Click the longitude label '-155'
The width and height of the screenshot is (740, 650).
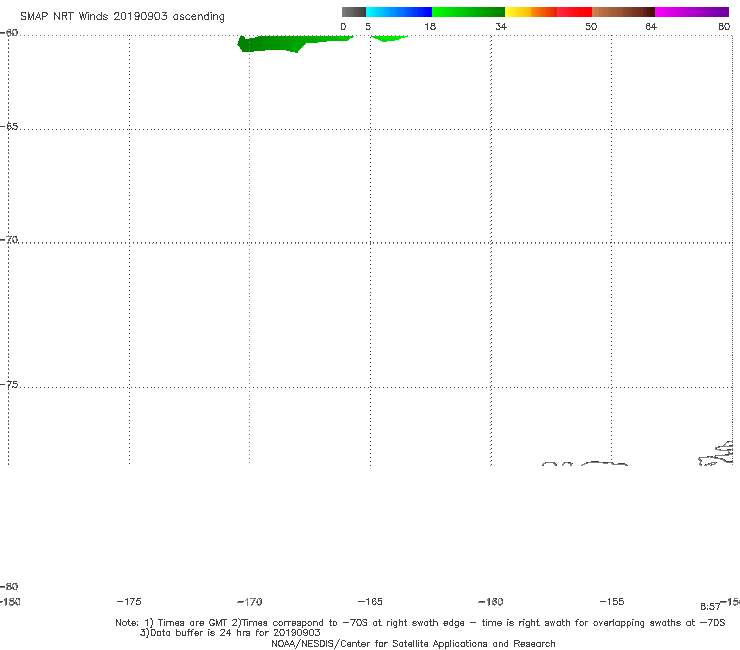pyautogui.click(x=612, y=601)
